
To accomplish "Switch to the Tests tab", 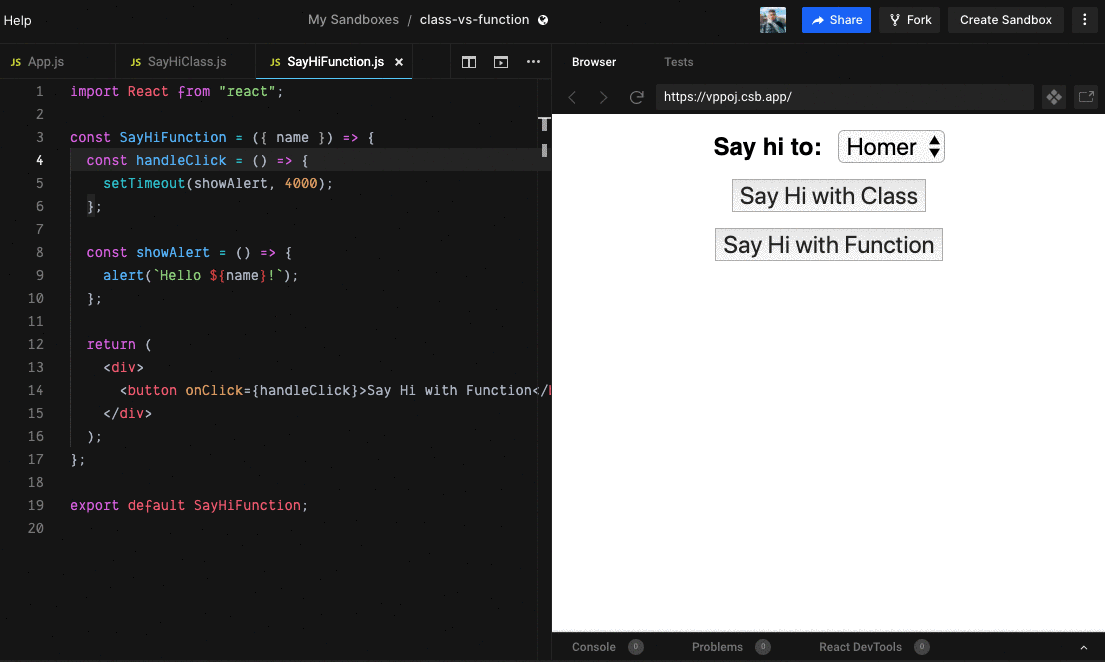I will 678,61.
